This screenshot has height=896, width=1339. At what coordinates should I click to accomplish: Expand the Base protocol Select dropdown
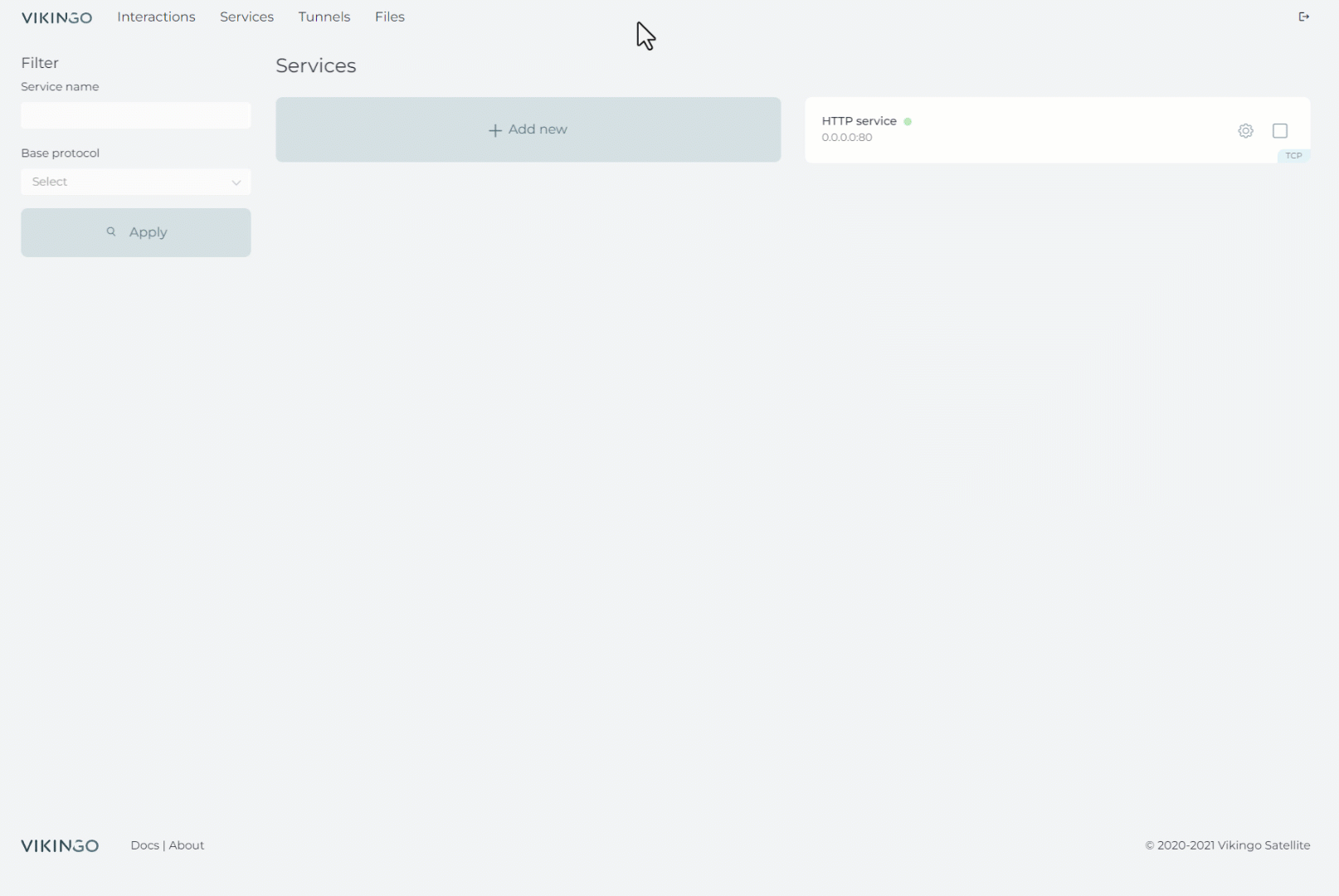tap(136, 182)
